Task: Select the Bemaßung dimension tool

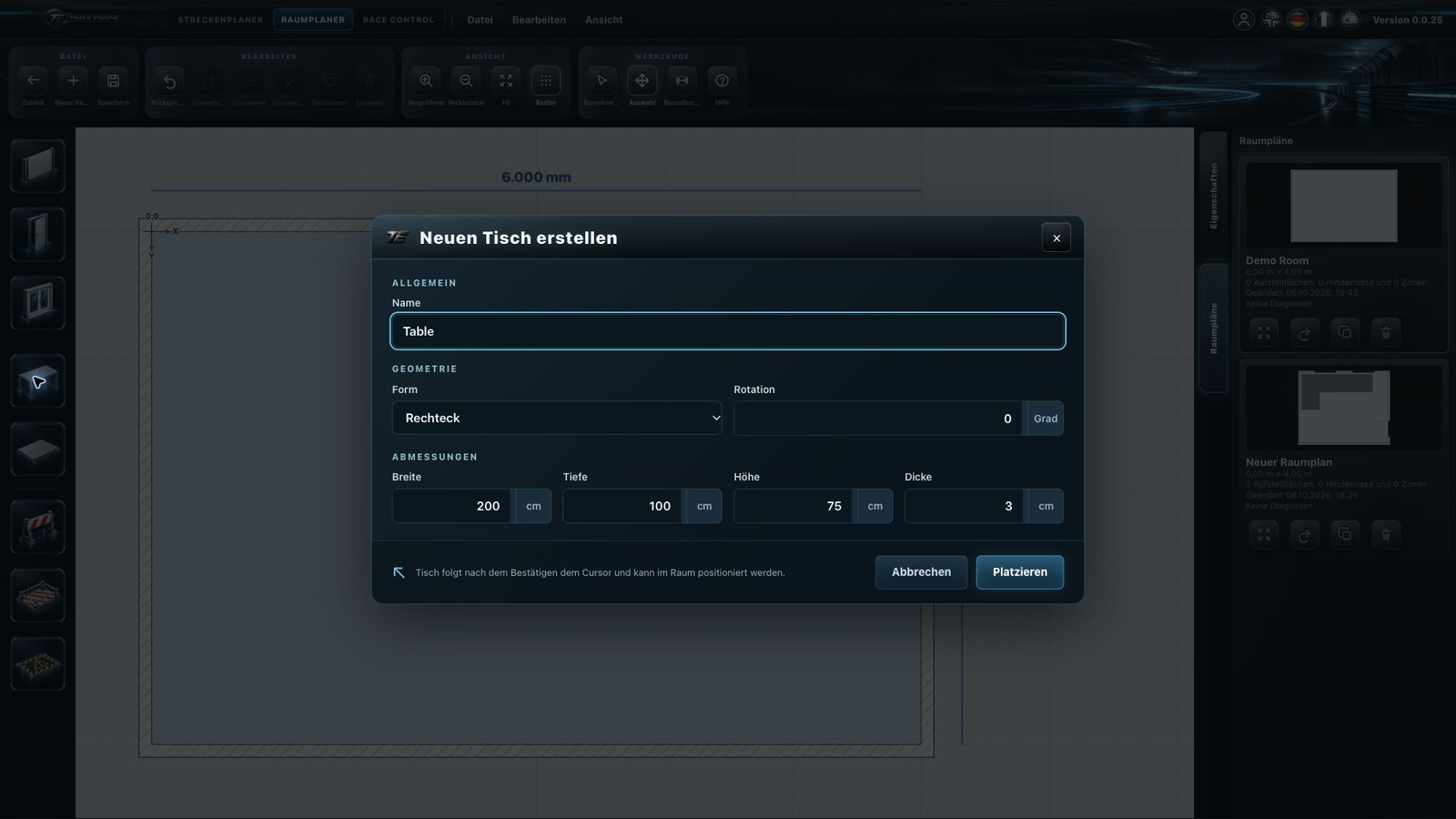Action: pos(682,80)
